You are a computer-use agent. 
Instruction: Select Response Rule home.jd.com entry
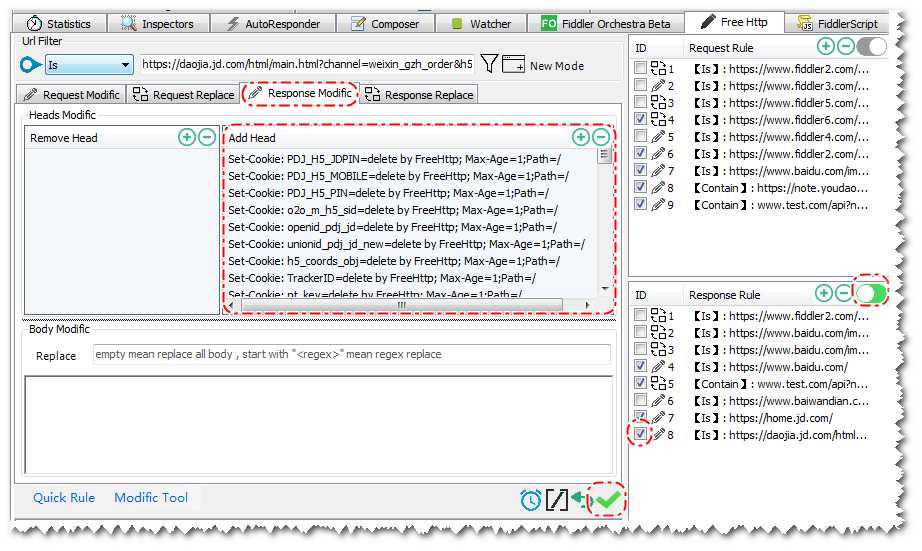coord(762,418)
